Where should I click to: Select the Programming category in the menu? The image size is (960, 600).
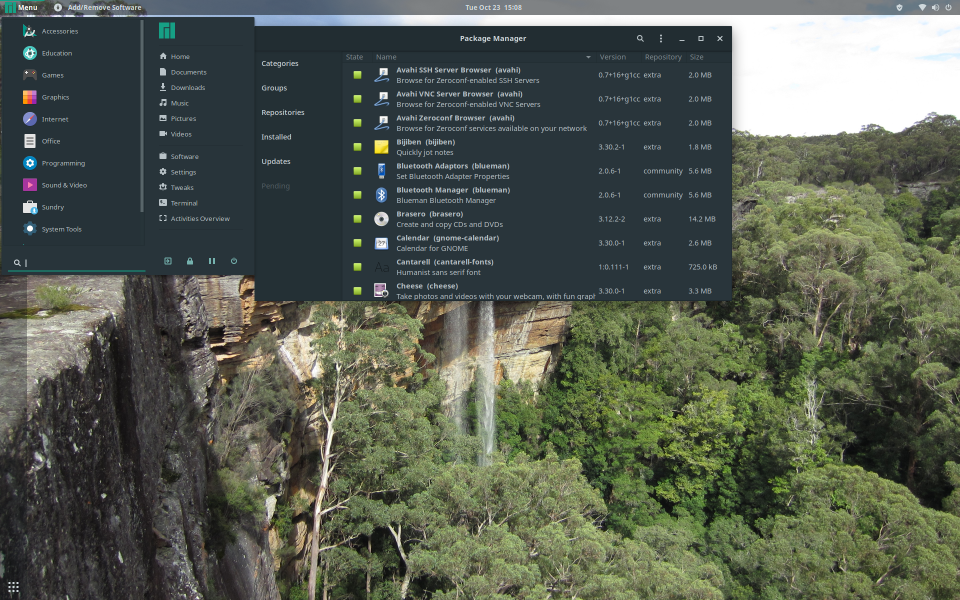click(63, 163)
